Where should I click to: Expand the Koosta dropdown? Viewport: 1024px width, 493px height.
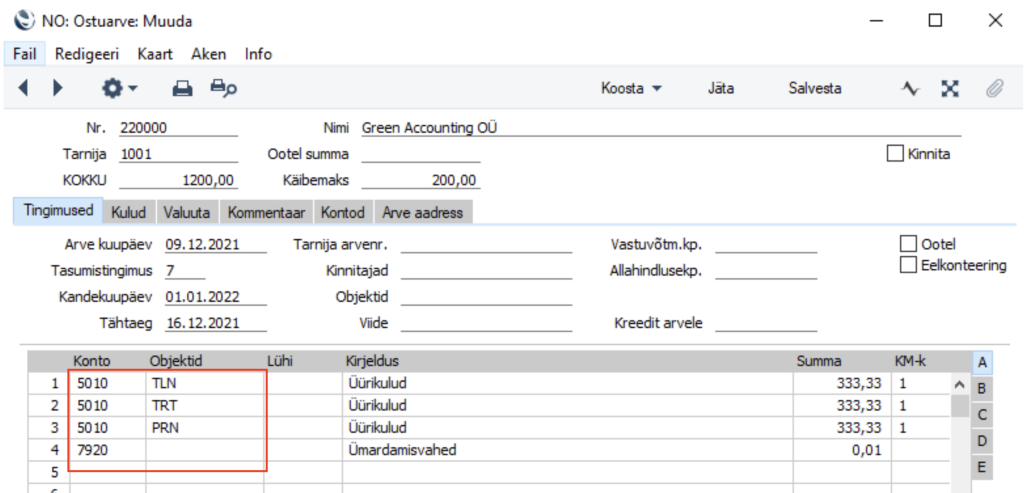[x=631, y=88]
